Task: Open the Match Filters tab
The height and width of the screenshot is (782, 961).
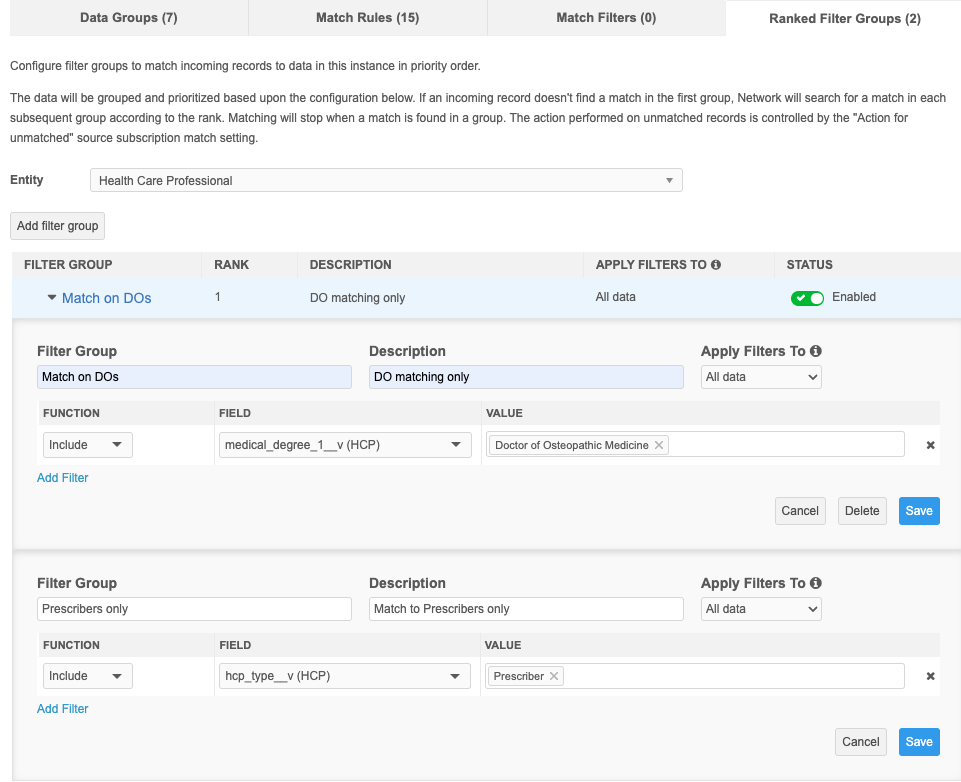Action: 606,18
